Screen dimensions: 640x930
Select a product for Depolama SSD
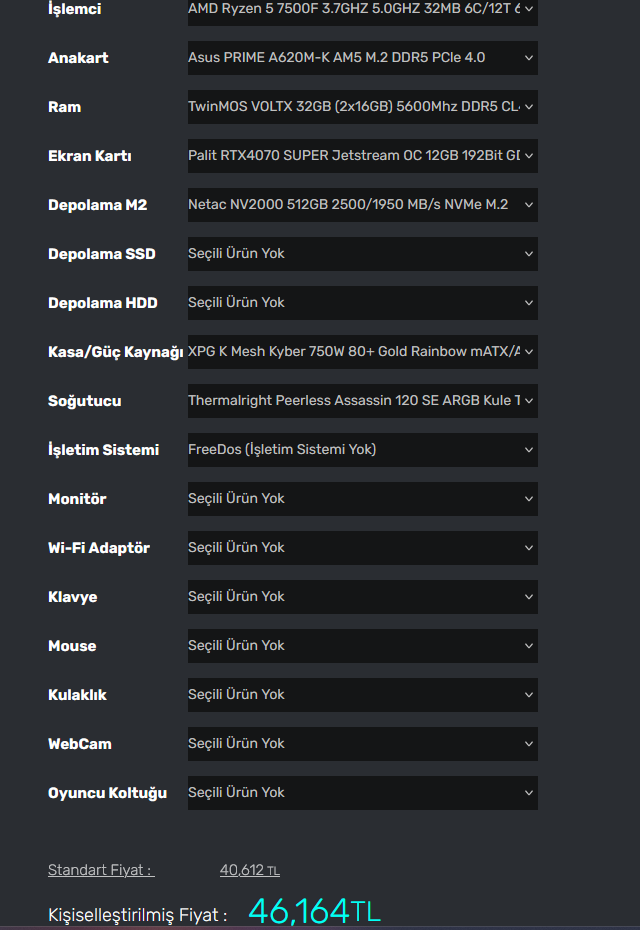click(x=362, y=254)
